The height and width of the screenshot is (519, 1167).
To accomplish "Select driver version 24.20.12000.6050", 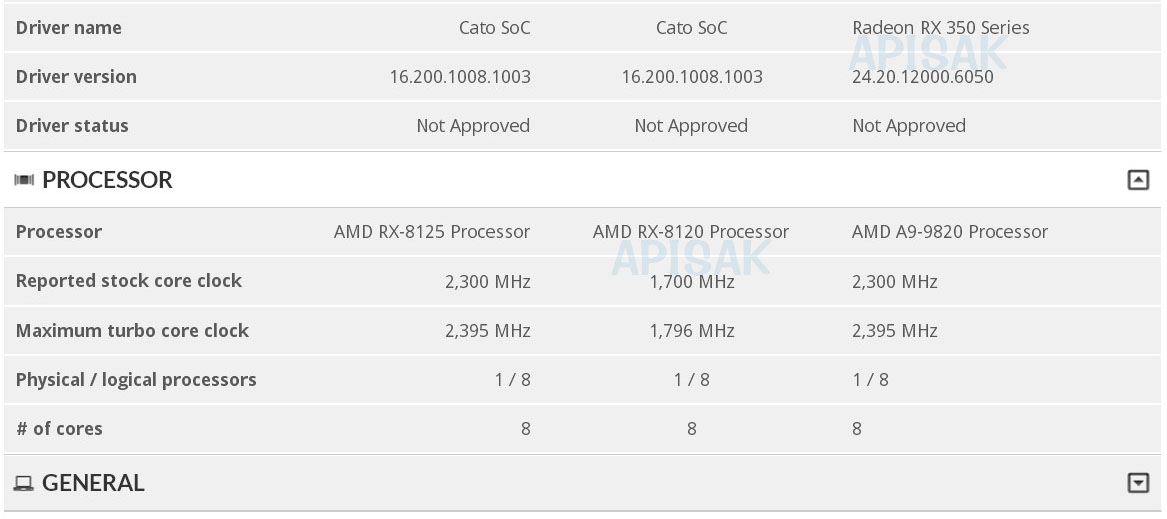I will tap(923, 77).
